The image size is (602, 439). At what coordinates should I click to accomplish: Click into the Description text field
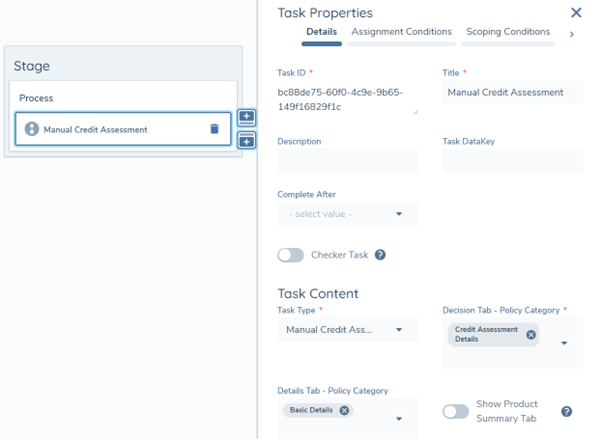tap(347, 161)
